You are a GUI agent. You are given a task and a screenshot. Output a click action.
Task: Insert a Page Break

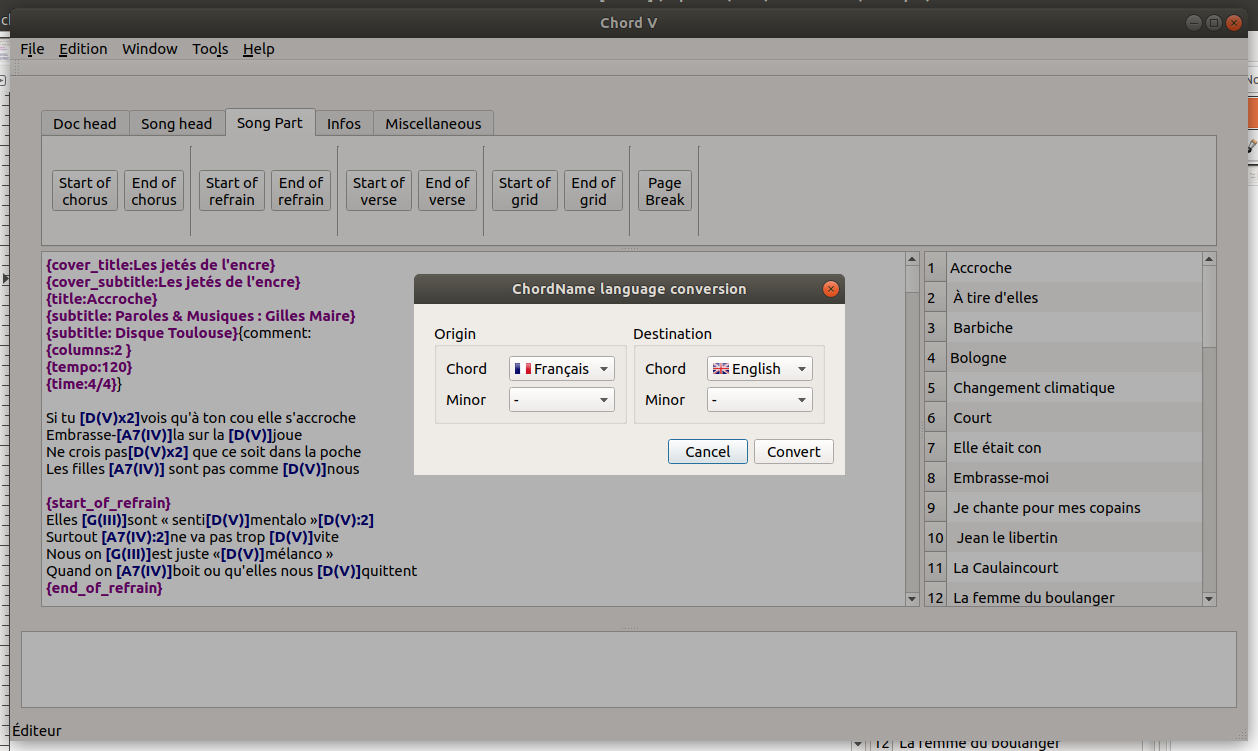(665, 191)
